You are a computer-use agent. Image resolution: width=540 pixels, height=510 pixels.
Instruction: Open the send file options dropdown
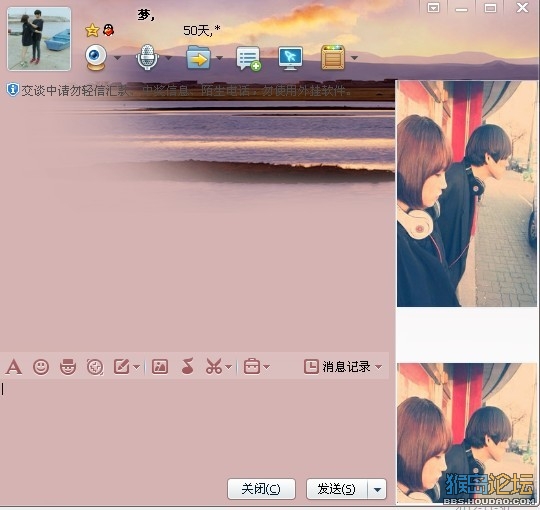[219, 58]
